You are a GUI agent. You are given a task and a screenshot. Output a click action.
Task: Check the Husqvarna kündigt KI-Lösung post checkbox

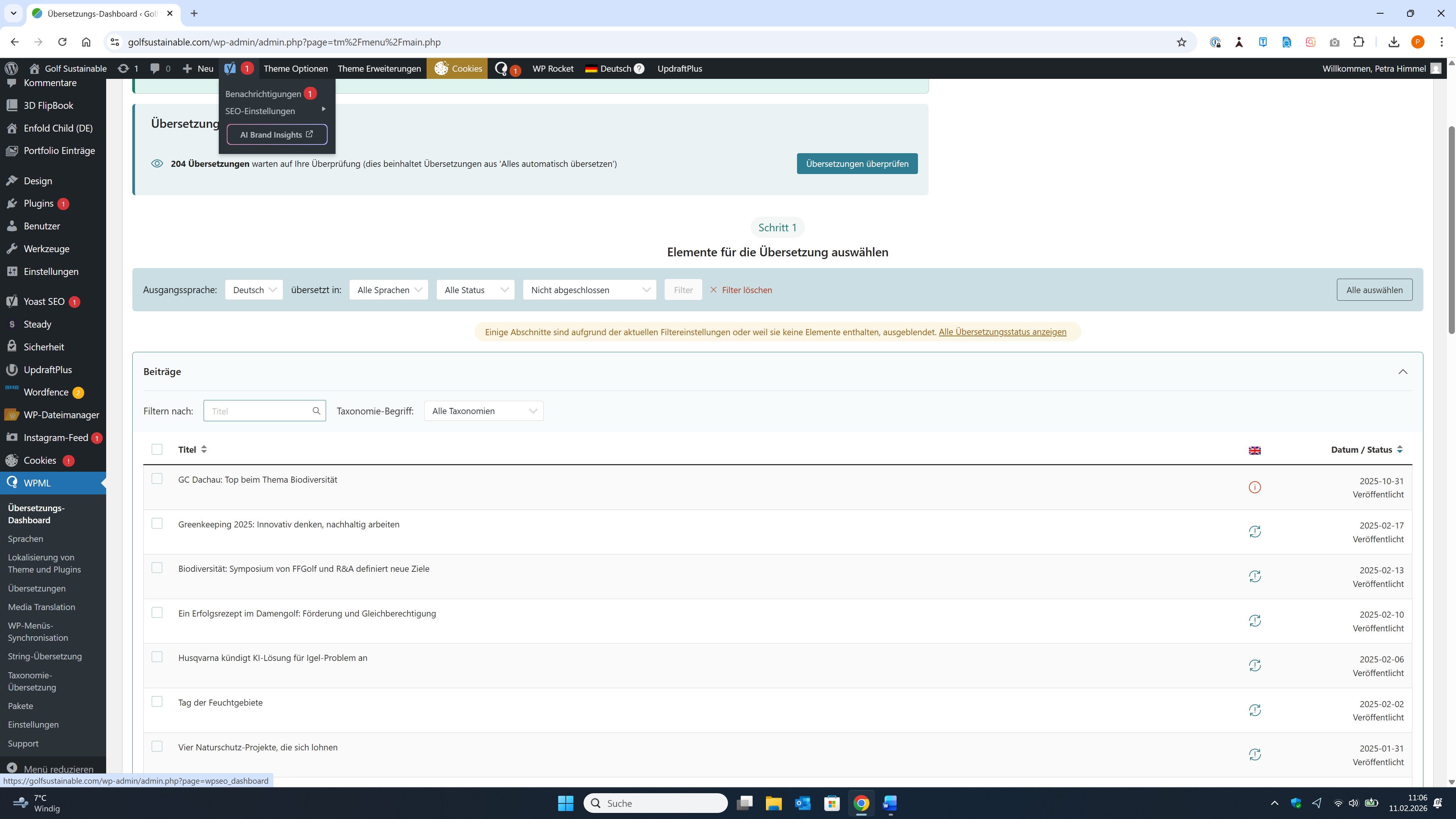pos(157,657)
